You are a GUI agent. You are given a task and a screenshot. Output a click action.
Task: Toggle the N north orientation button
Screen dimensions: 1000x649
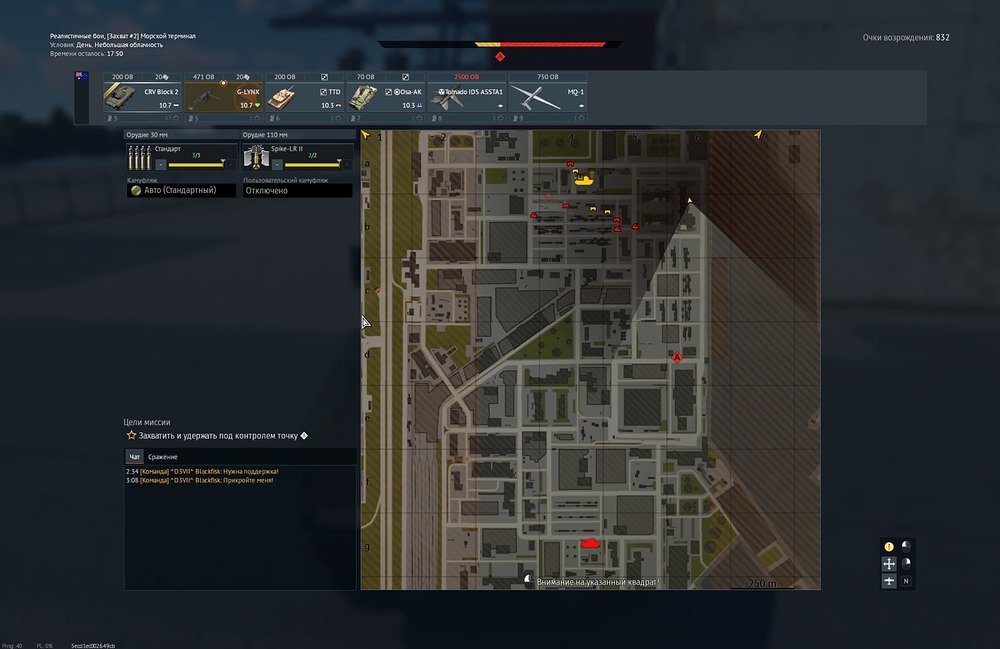click(x=906, y=581)
